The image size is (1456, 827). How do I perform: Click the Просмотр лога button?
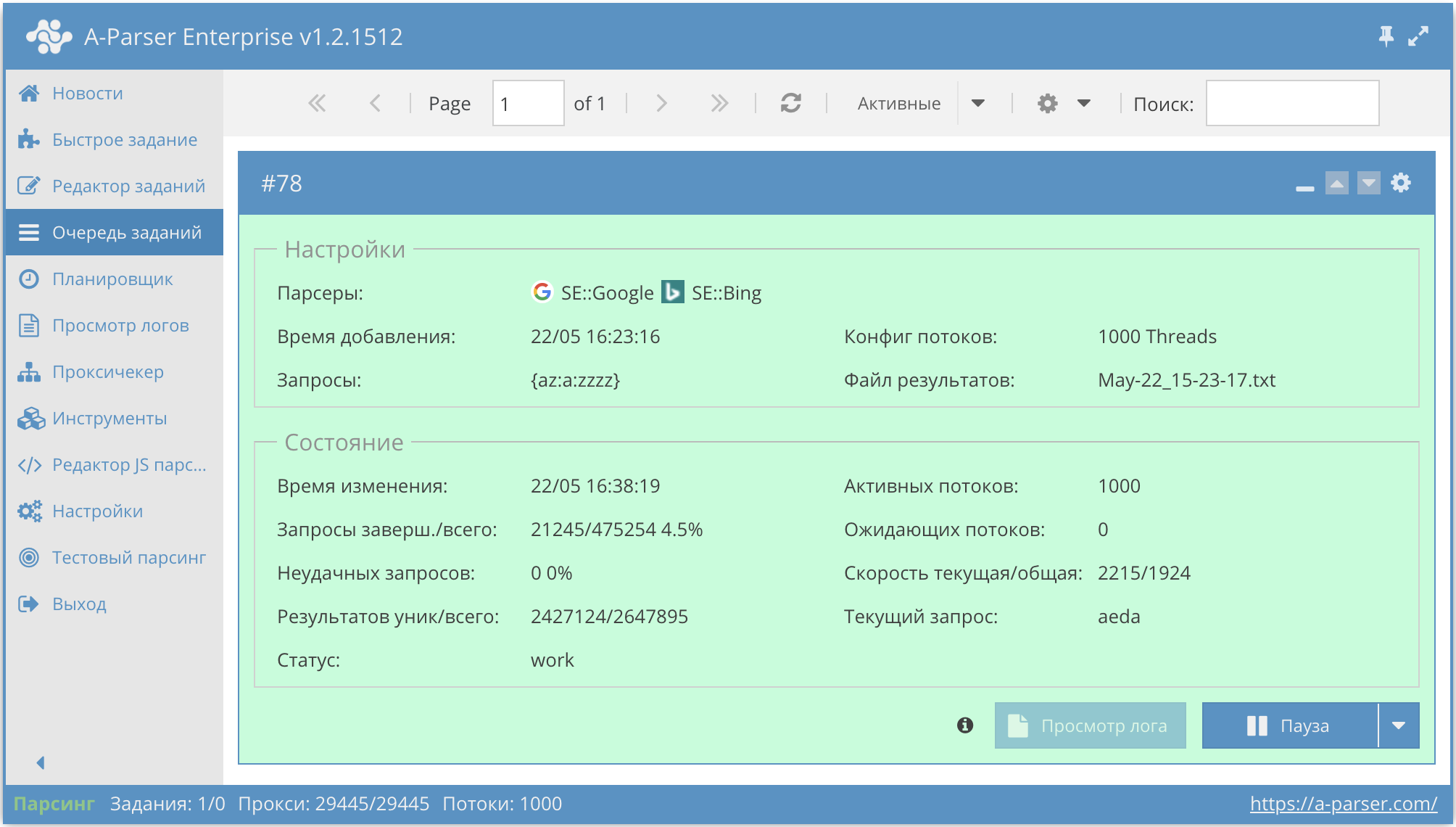coord(1090,725)
